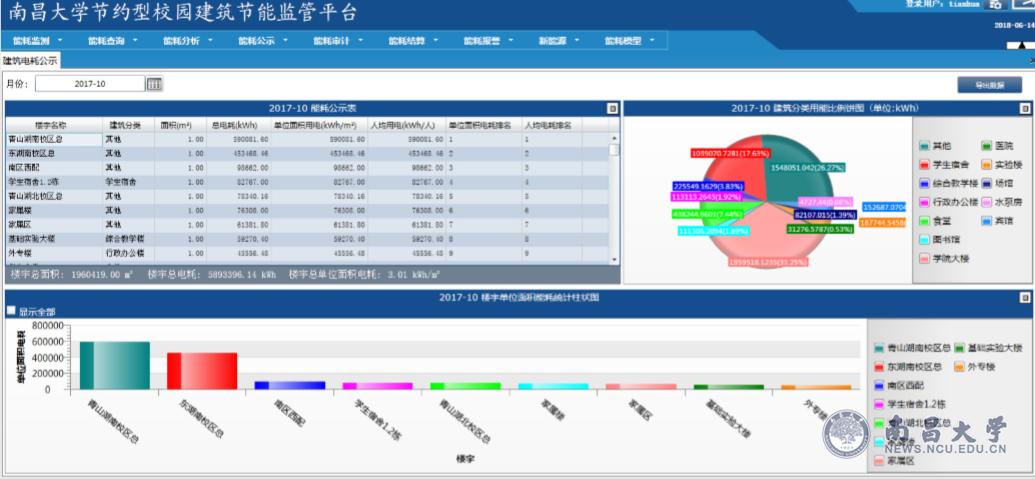Open the 能耗分析 dropdown menu
Viewport: 1035px width, 479px height.
pos(188,41)
